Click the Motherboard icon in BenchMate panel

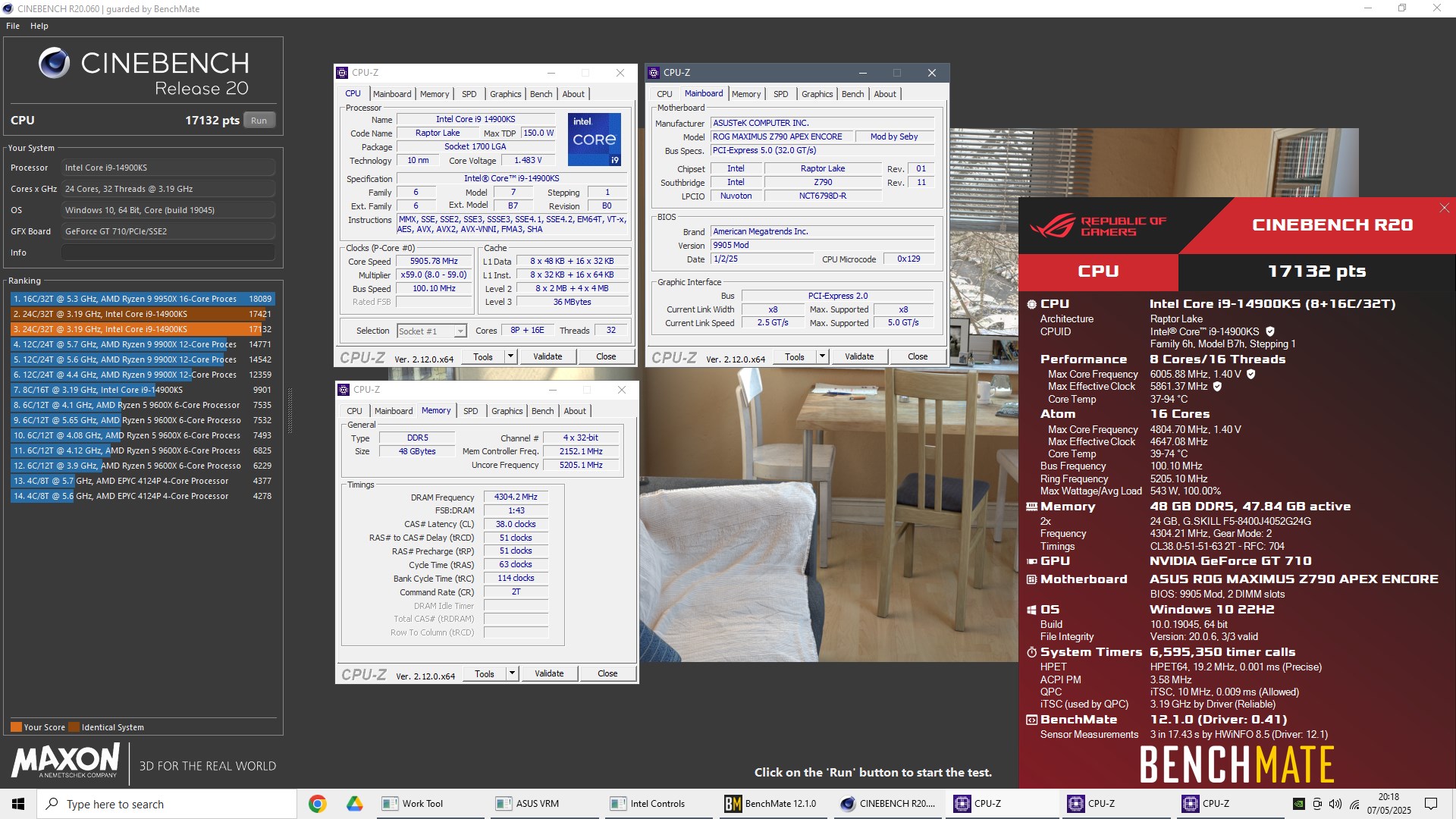[1031, 579]
